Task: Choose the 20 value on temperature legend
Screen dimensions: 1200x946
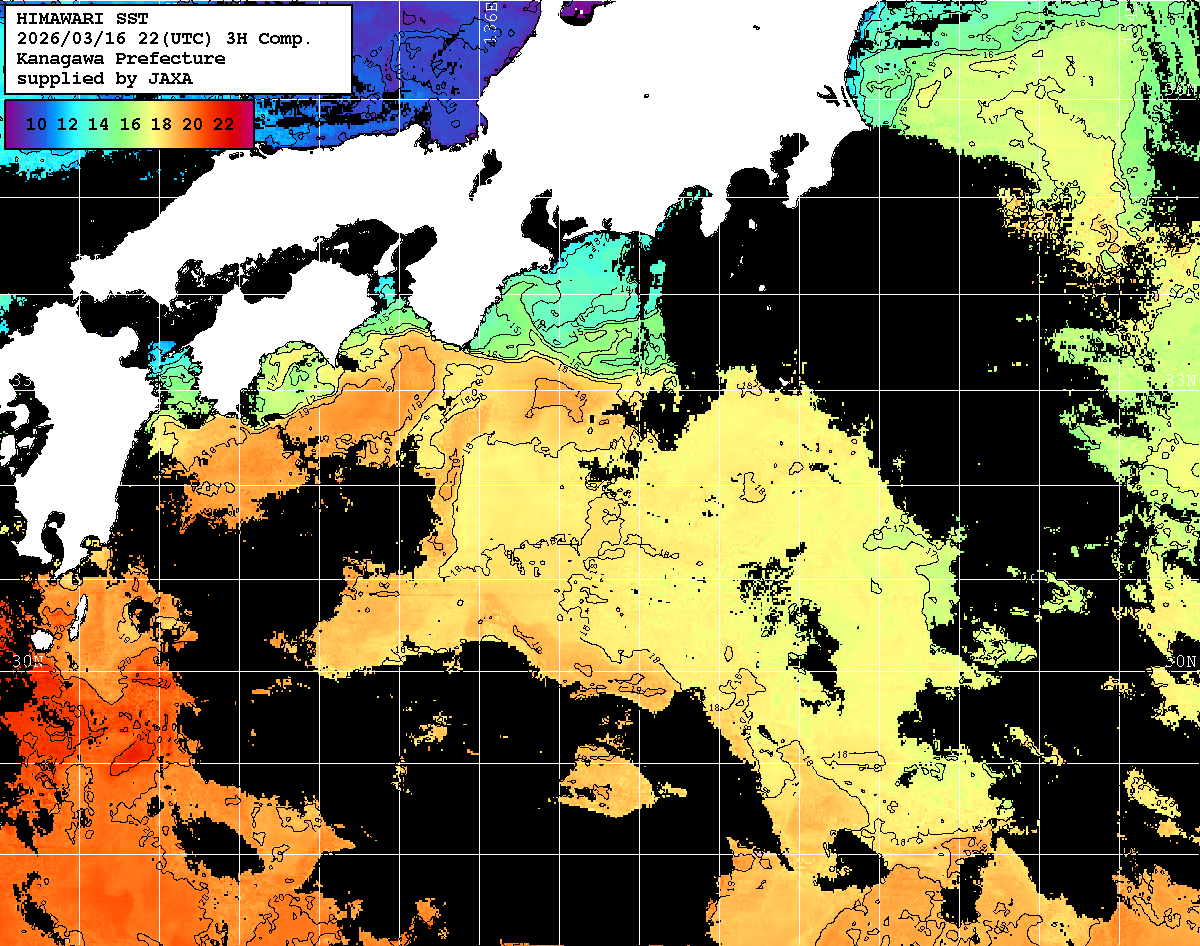Action: point(192,124)
